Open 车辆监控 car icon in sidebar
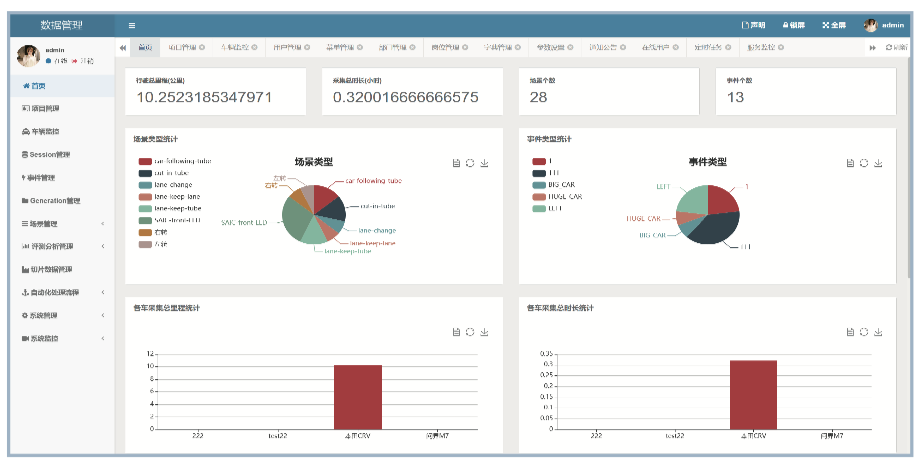This screenshot has height=468, width=922. 25,132
